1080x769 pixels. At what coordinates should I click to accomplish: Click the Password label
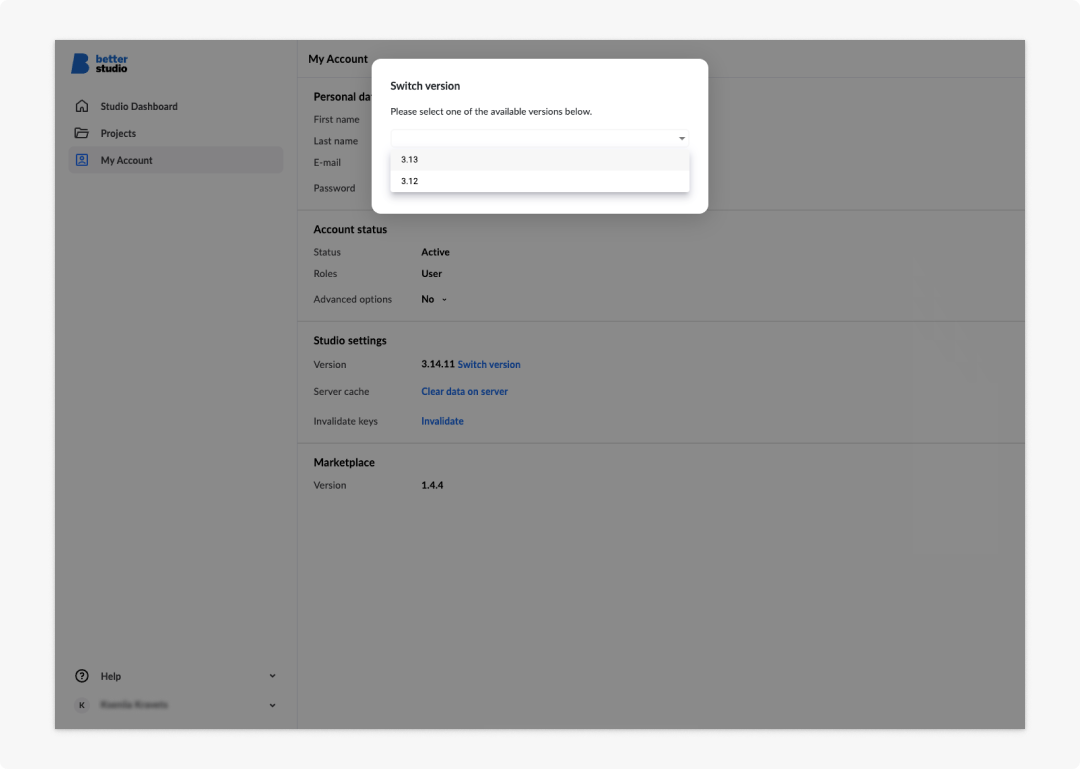click(334, 188)
